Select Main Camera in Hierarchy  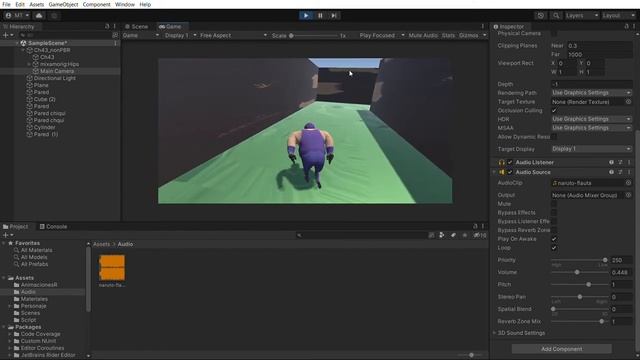click(x=57, y=71)
